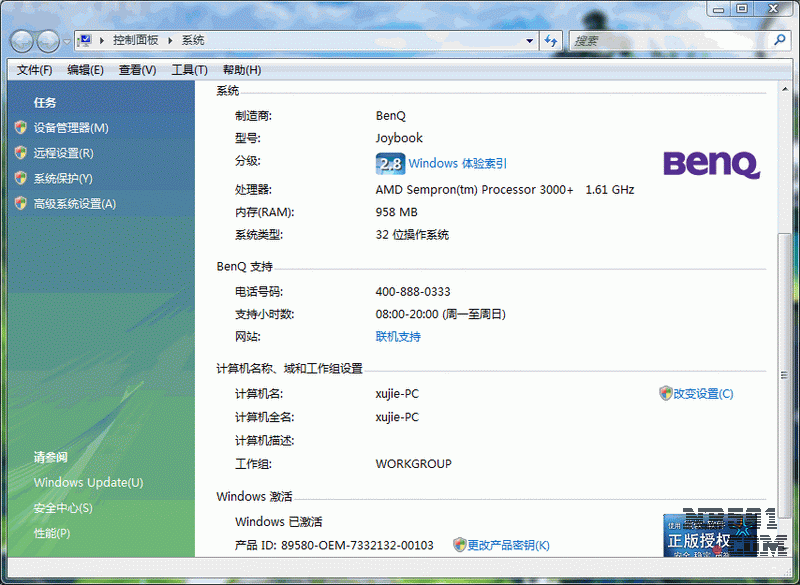Open the address bar history dropdown arrow
800x585 pixels.
(530, 41)
